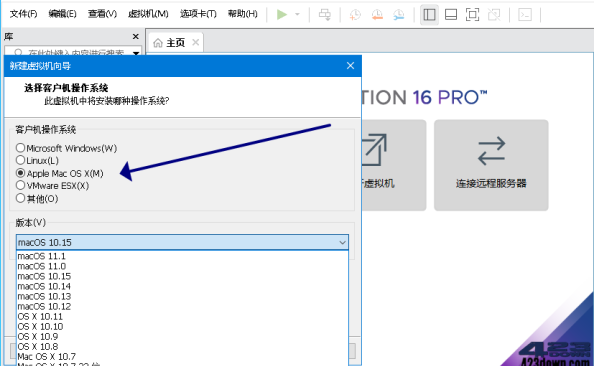Click the 连接远程服务器 tile

click(491, 165)
